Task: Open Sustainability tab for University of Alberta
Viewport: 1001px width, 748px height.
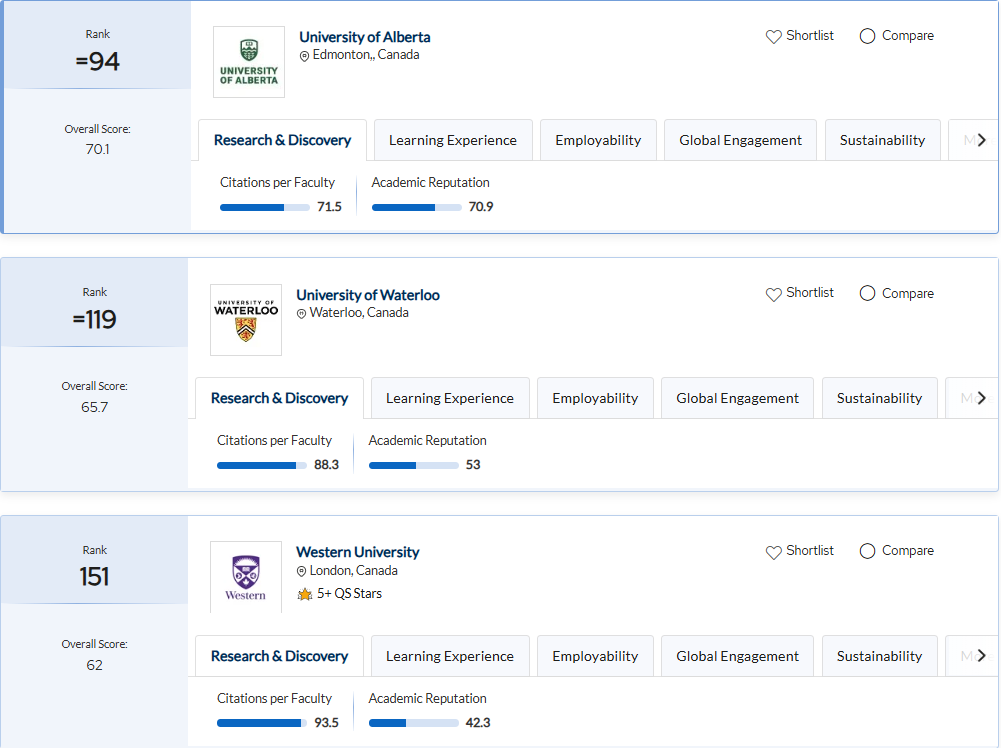Action: tap(882, 140)
